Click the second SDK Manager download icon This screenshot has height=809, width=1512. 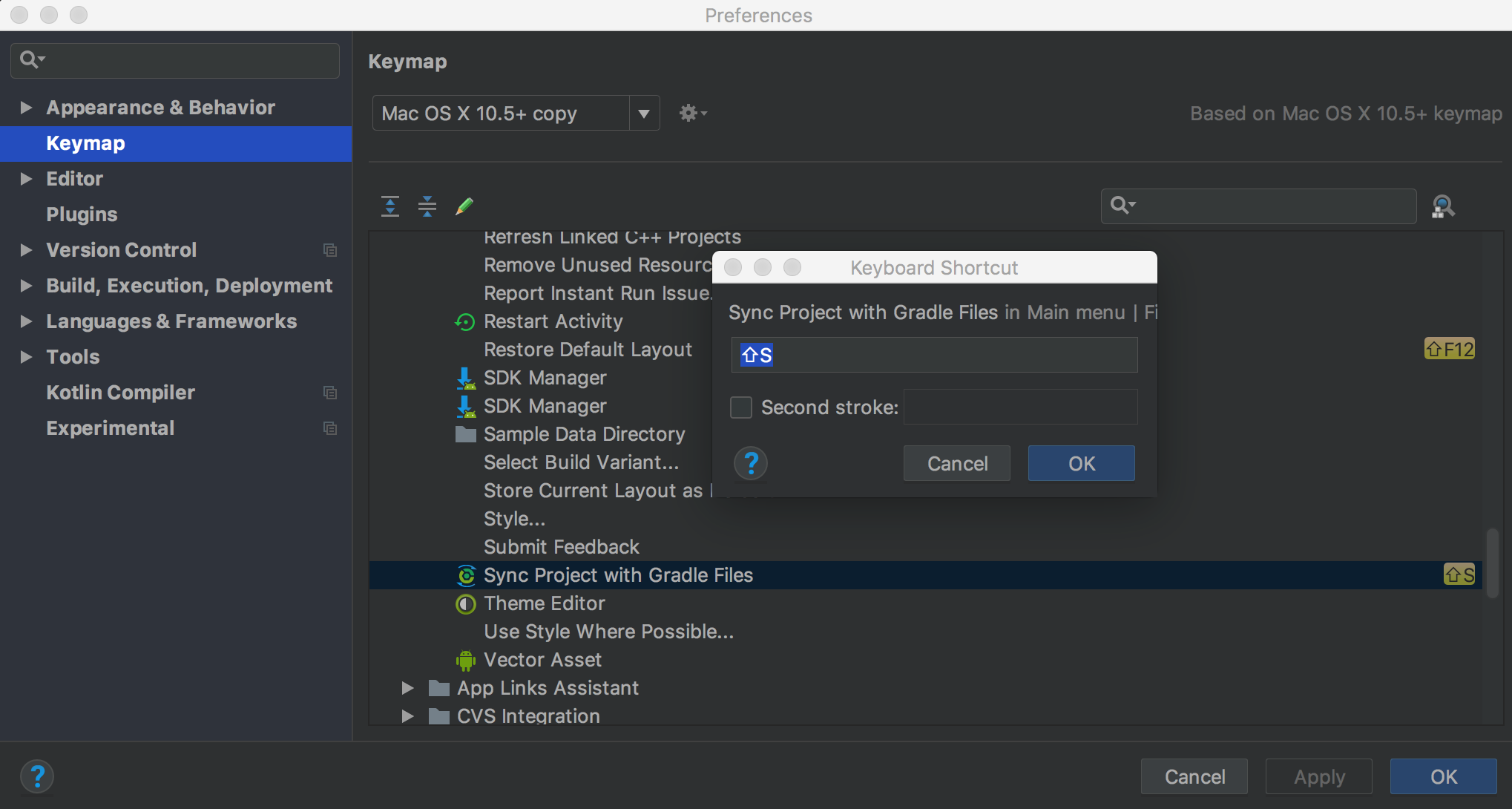click(x=465, y=407)
